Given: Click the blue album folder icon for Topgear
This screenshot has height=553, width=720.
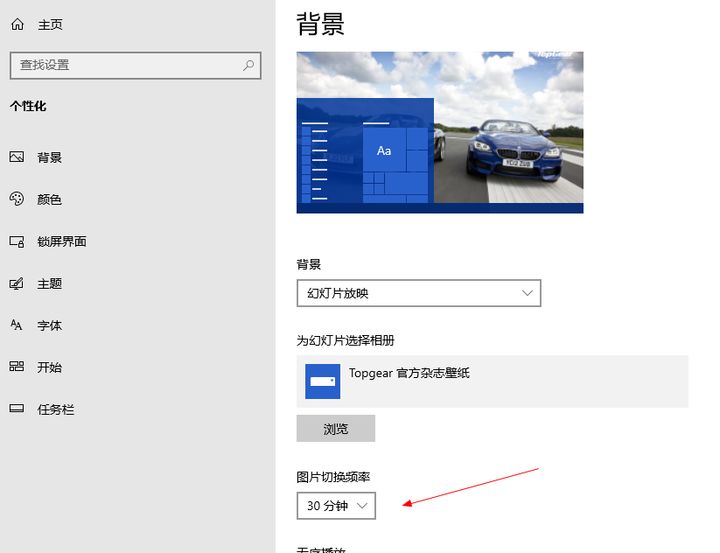Looking at the screenshot, I should click(x=322, y=381).
